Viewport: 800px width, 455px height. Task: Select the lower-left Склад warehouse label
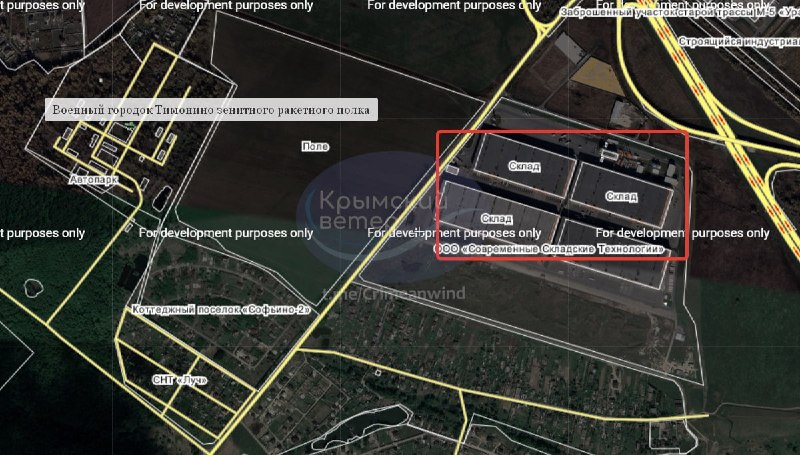pyautogui.click(x=496, y=219)
